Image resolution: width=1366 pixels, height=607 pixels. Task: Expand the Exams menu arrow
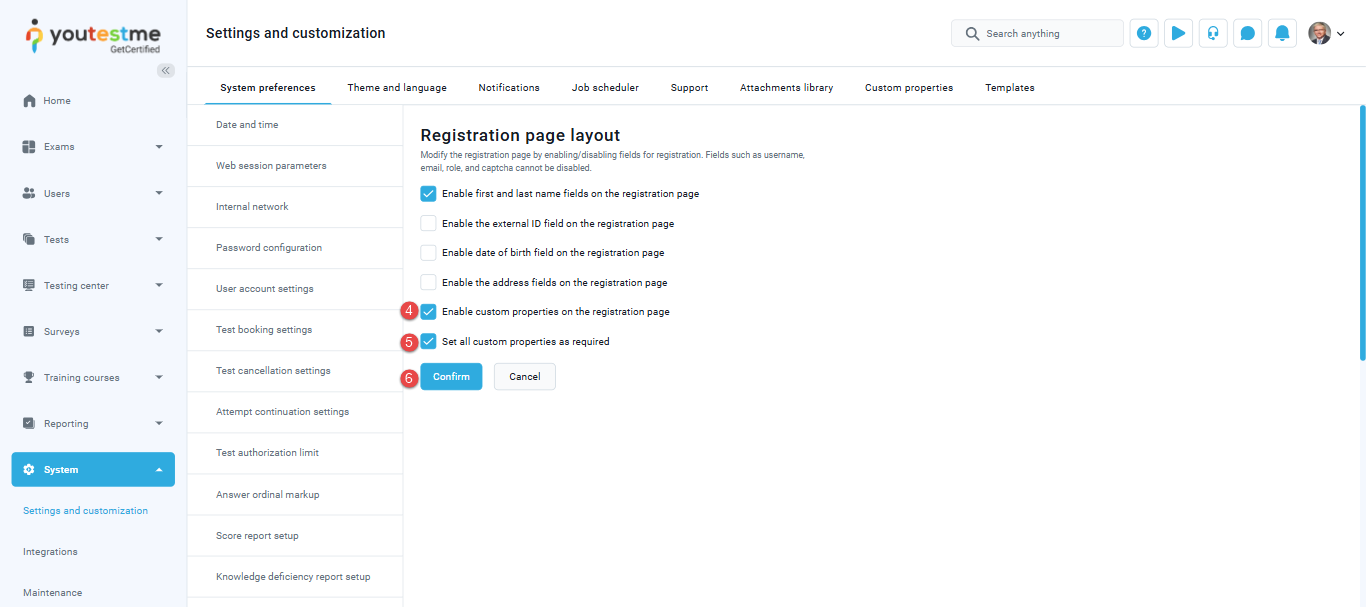pos(159,147)
